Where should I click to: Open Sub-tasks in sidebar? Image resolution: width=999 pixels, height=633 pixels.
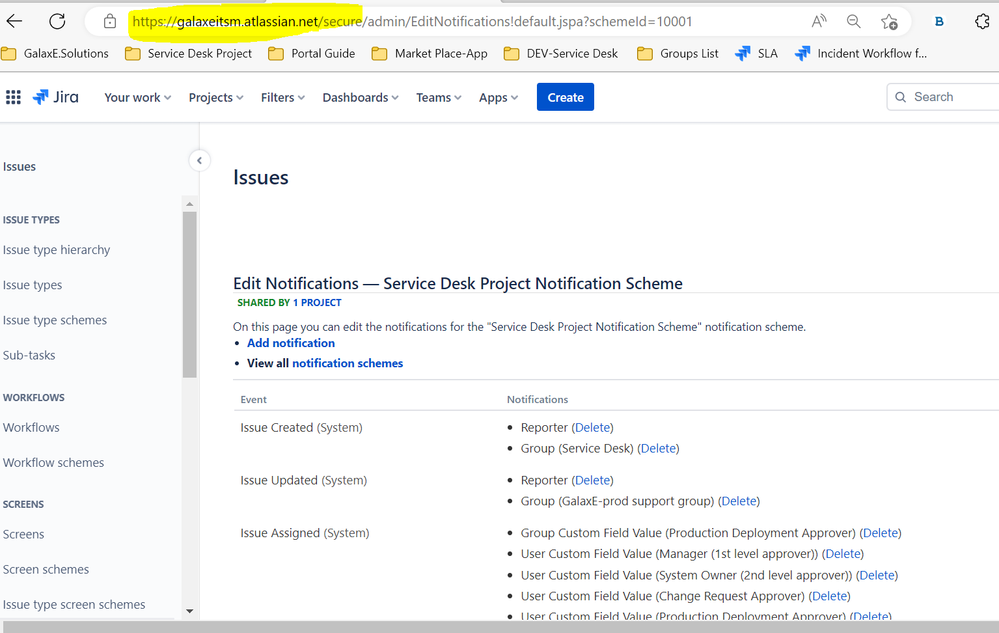[29, 355]
